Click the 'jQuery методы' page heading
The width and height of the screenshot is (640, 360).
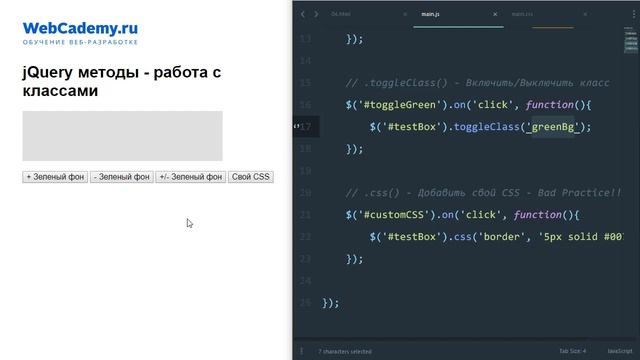[x=122, y=81]
